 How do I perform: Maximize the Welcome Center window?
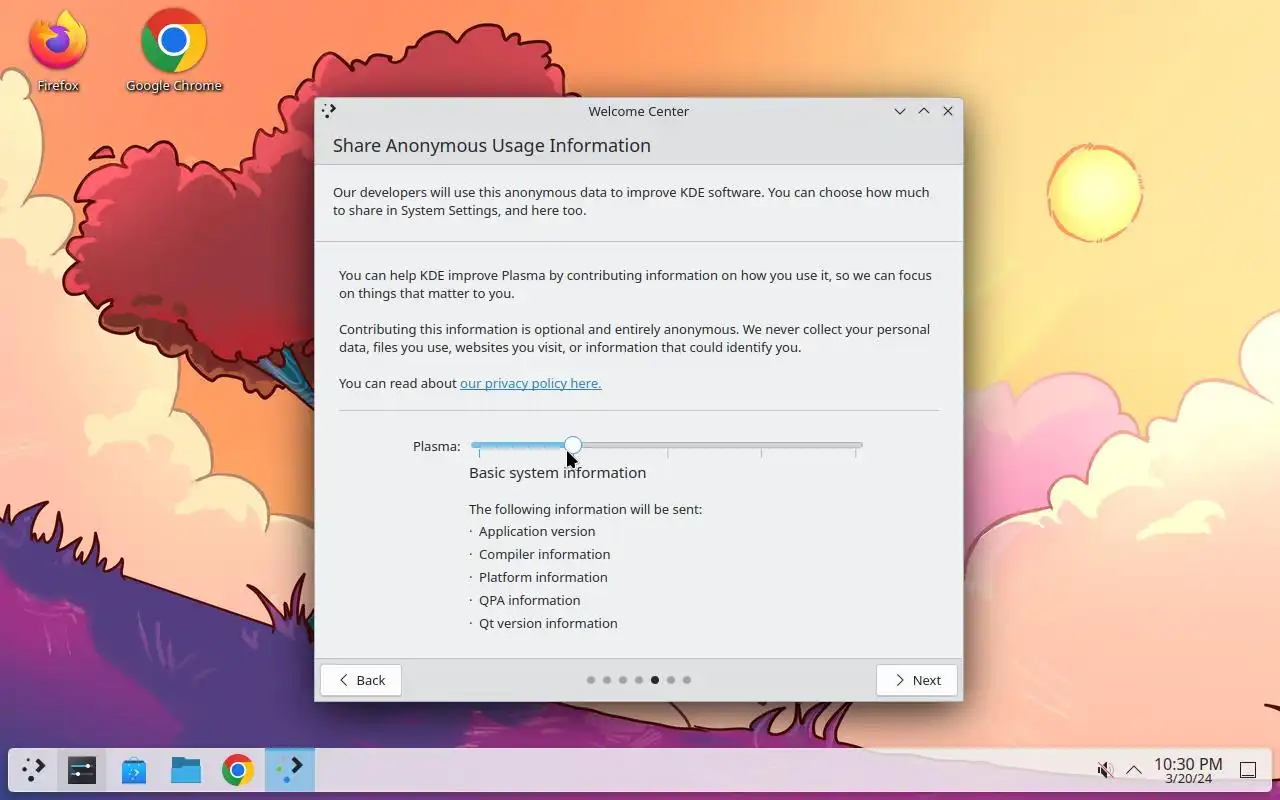coord(924,111)
